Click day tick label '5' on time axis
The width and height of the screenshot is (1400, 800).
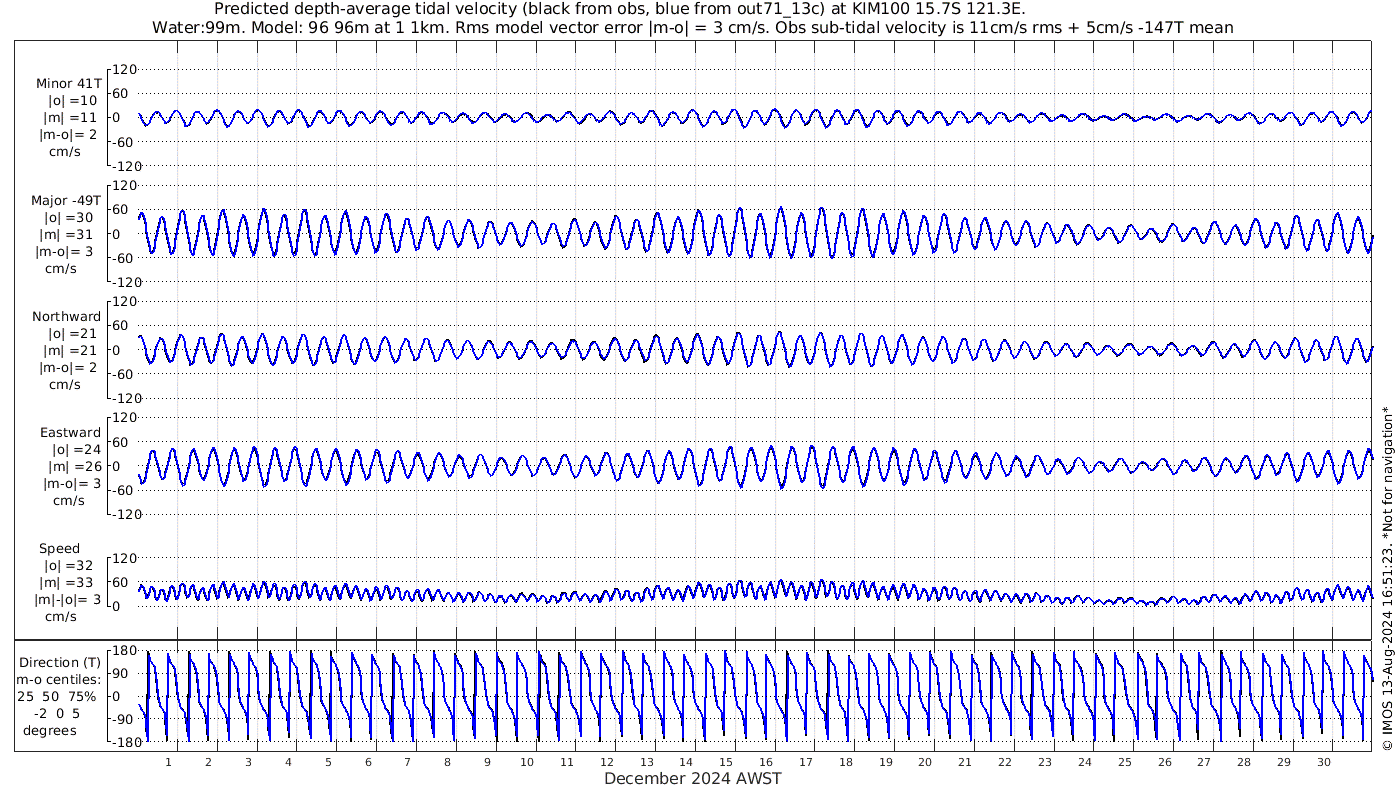tap(328, 762)
